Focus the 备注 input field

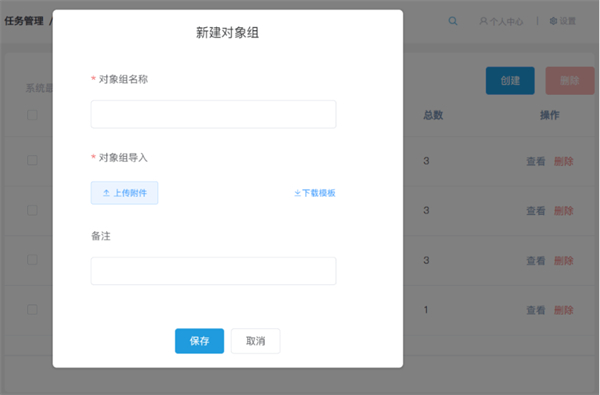pyautogui.click(x=214, y=271)
